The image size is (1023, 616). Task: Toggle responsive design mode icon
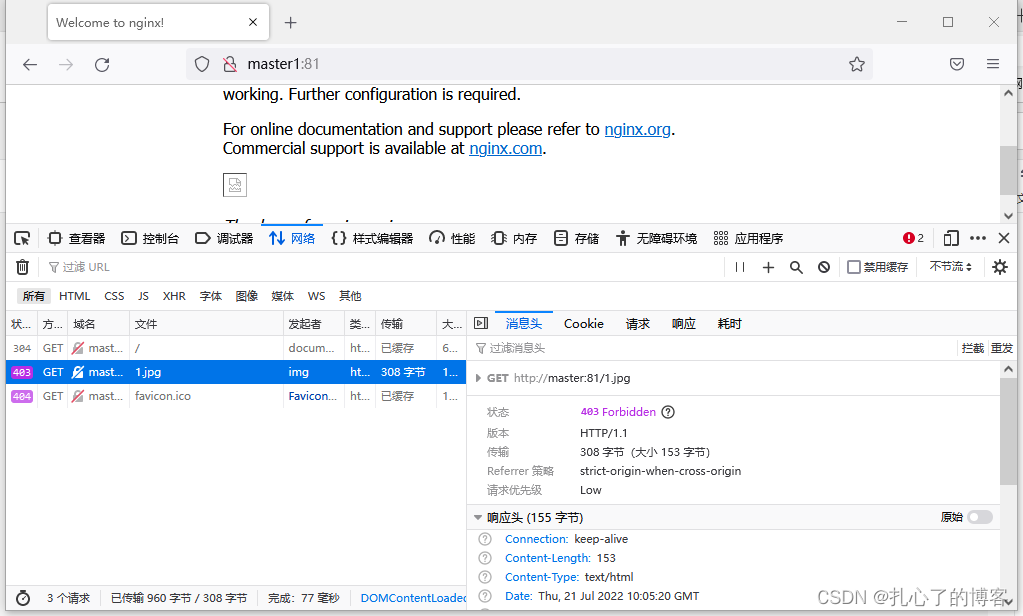(951, 238)
